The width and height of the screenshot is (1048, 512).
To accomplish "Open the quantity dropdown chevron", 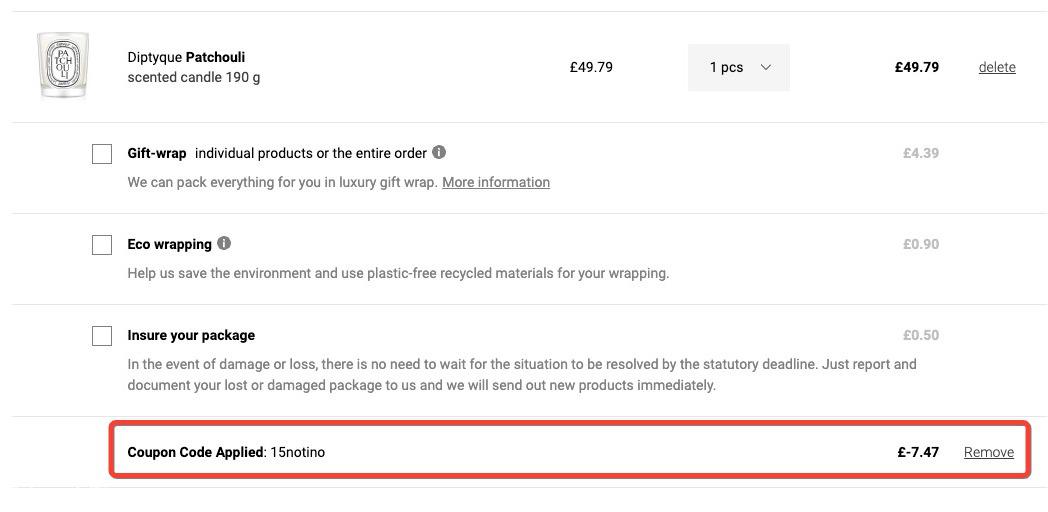I will 766,67.
